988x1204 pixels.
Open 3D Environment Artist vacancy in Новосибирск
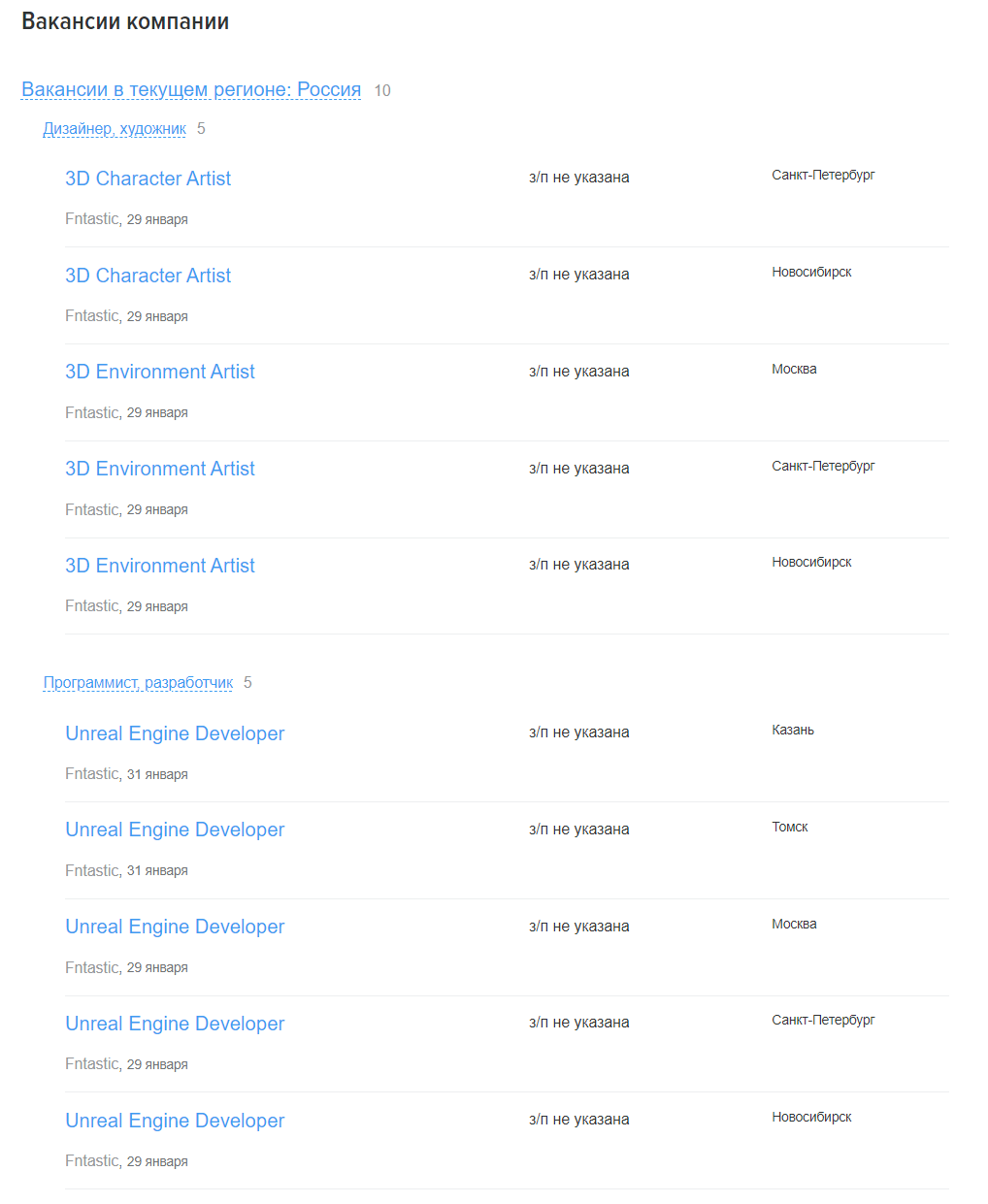point(160,566)
